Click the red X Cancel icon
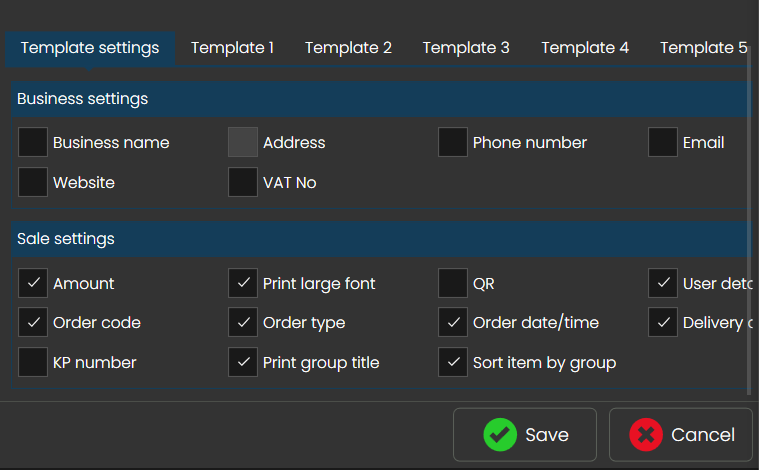 (646, 435)
